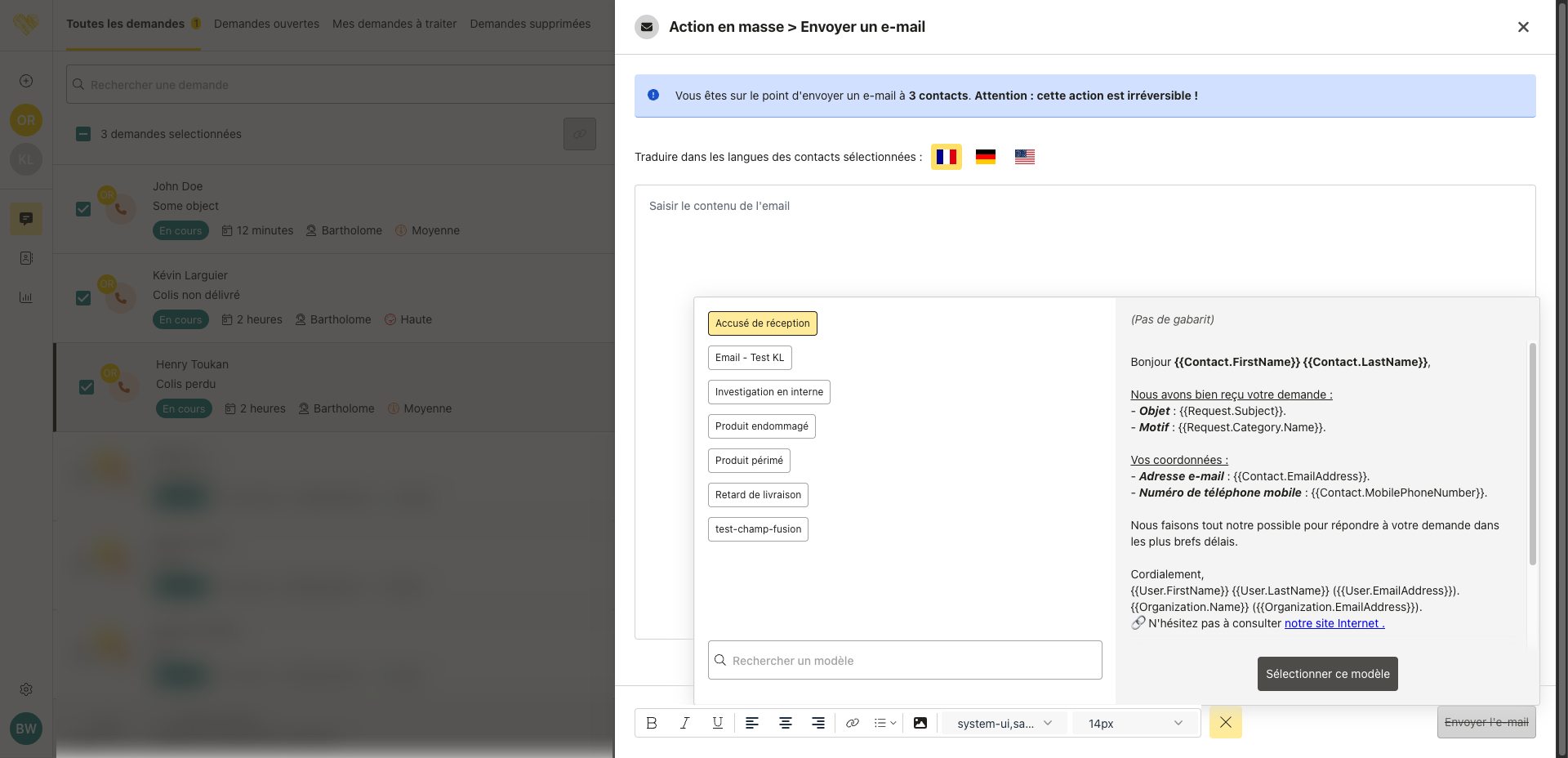Image resolution: width=1568 pixels, height=758 pixels.
Task: Open the bullet list style dropdown
Action: (885, 723)
